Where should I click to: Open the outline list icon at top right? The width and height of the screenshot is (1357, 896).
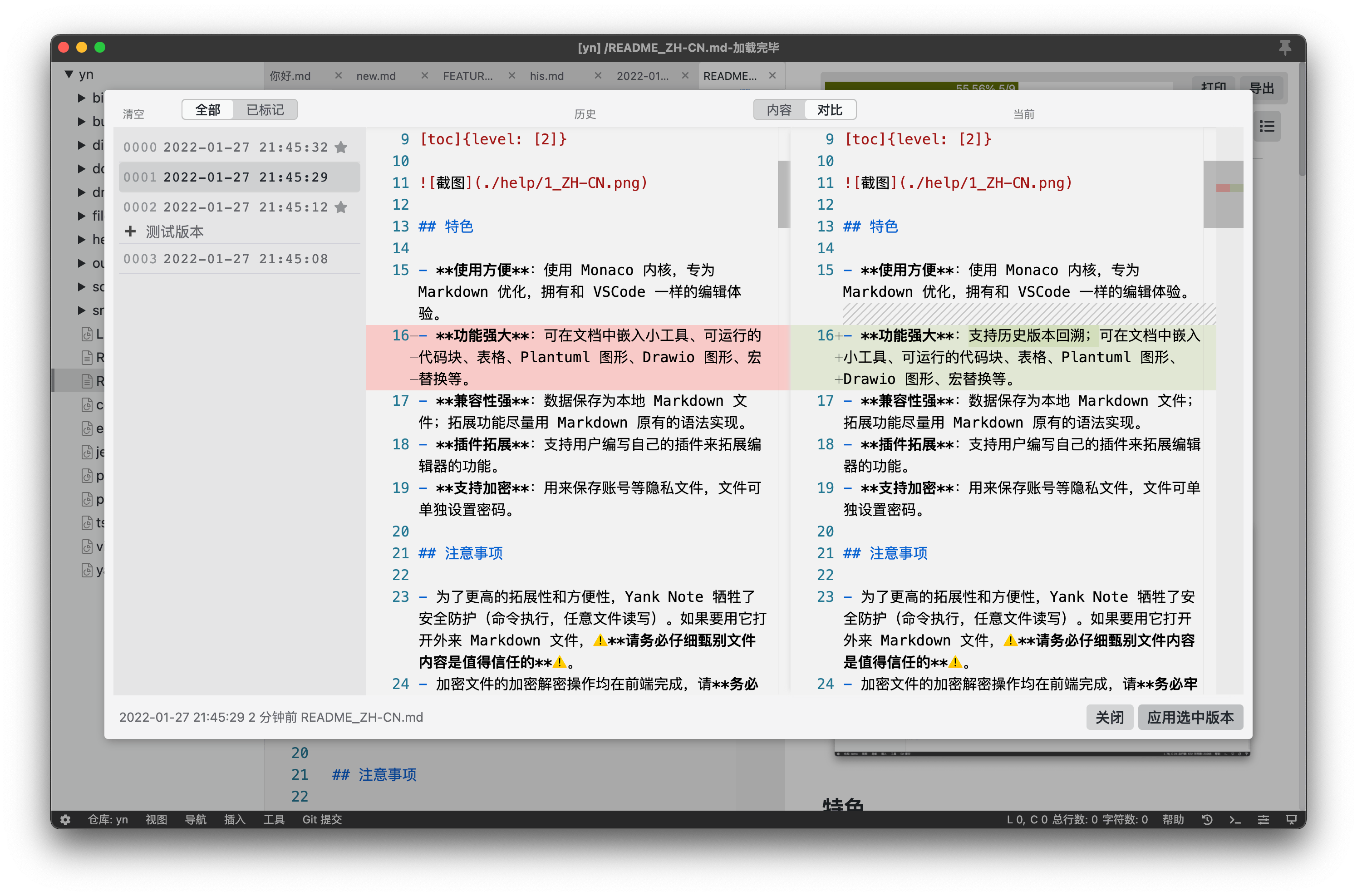click(1267, 126)
